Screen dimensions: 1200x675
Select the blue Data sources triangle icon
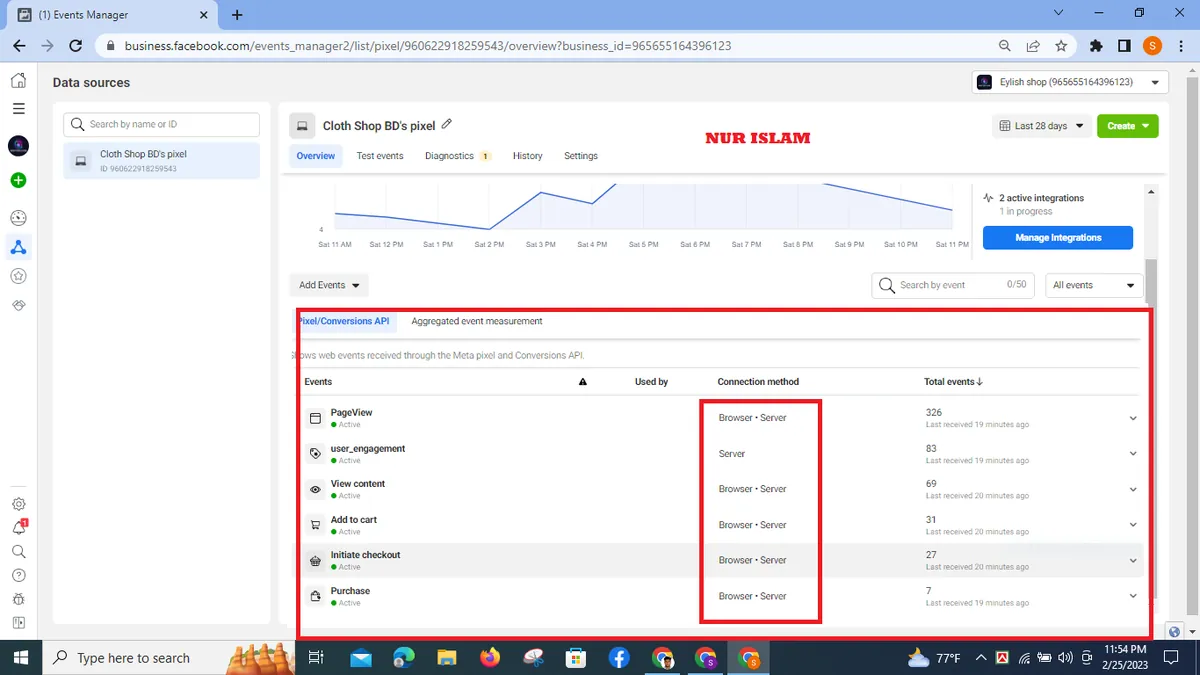click(x=18, y=247)
